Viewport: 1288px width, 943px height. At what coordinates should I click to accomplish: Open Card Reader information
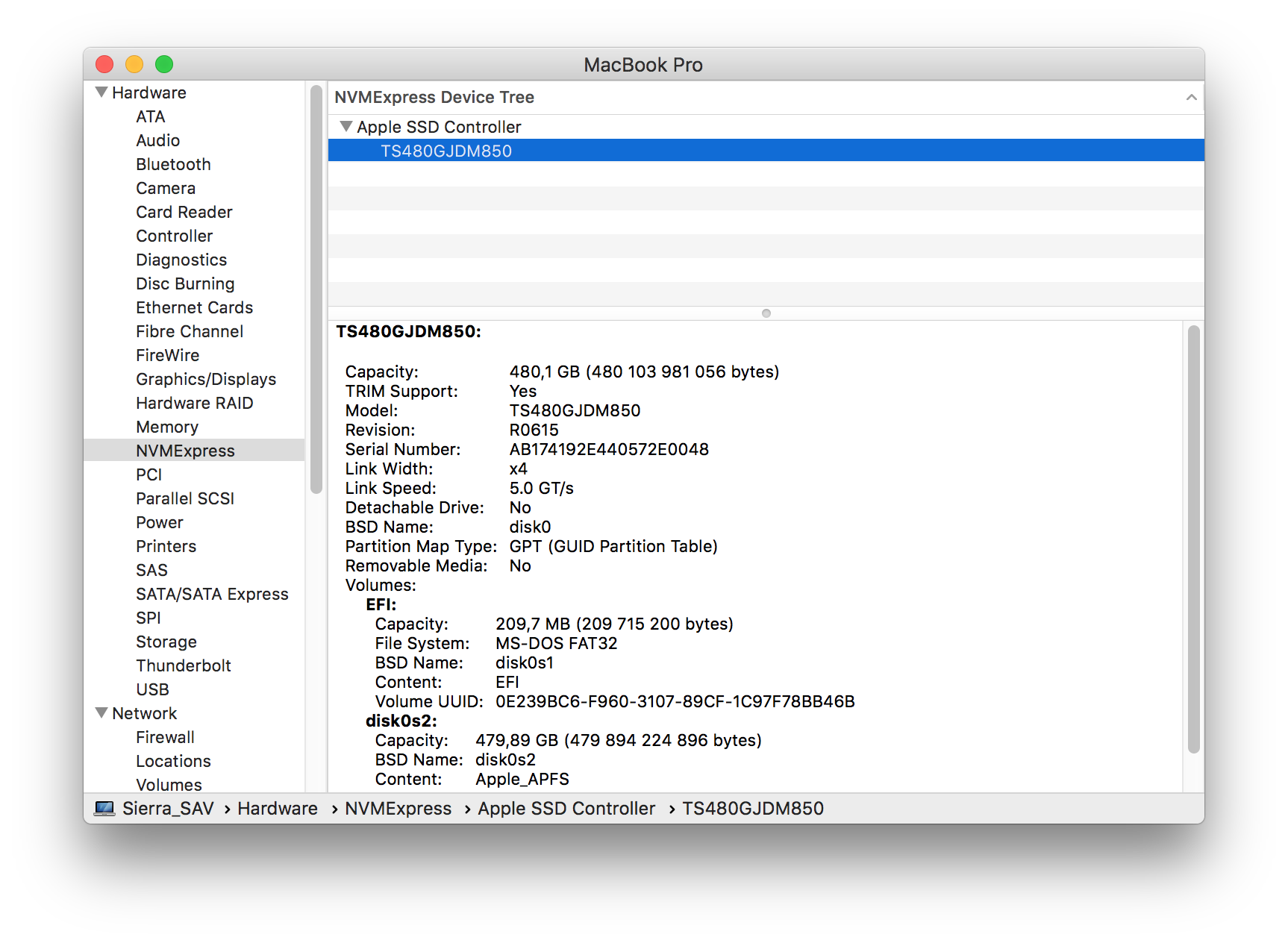click(184, 213)
